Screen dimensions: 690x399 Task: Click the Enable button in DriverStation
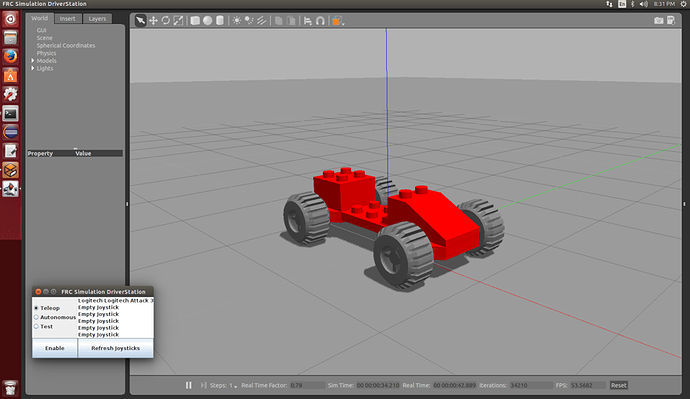55,348
